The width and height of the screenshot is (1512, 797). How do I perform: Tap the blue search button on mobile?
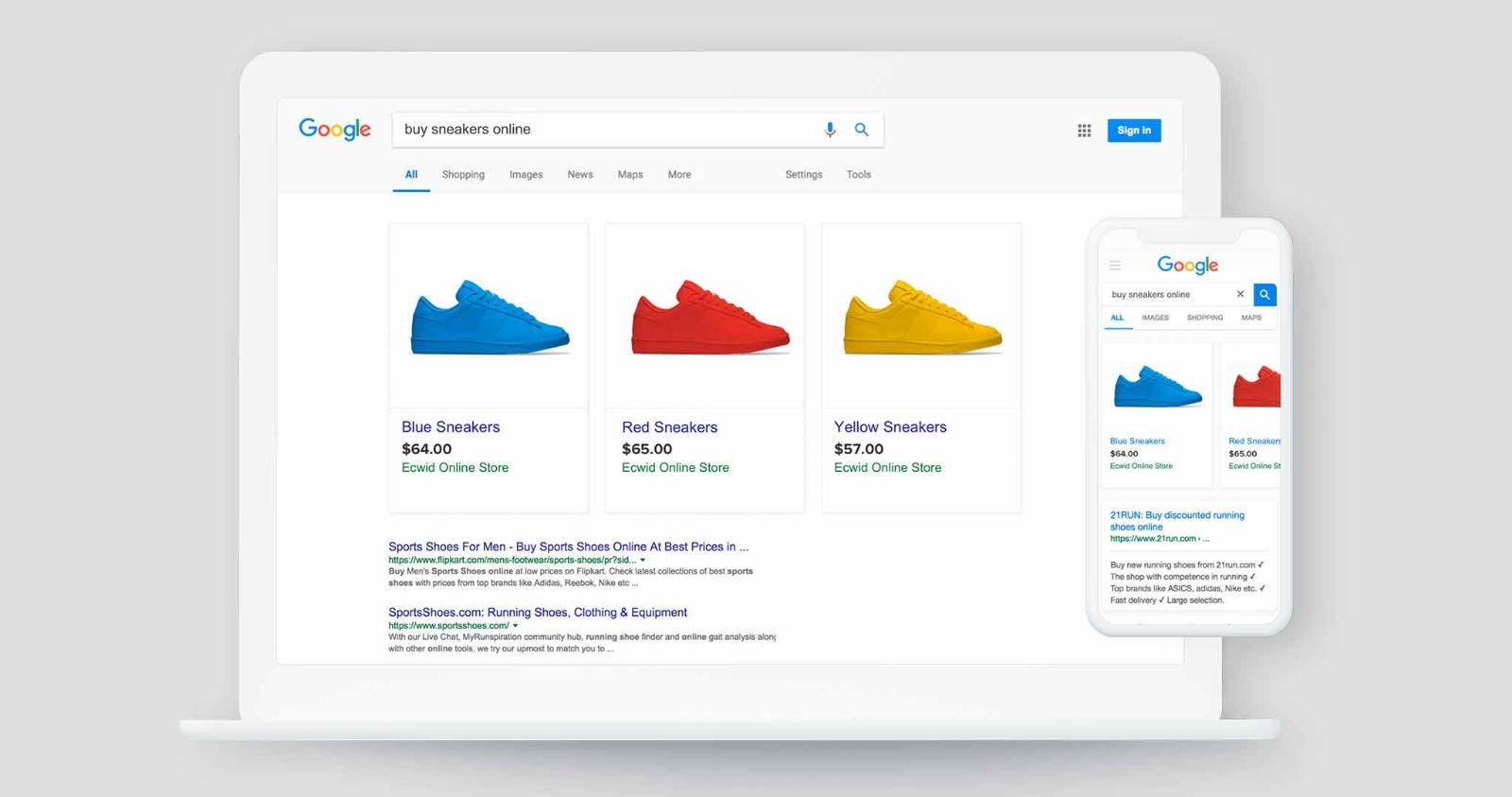[x=1264, y=294]
